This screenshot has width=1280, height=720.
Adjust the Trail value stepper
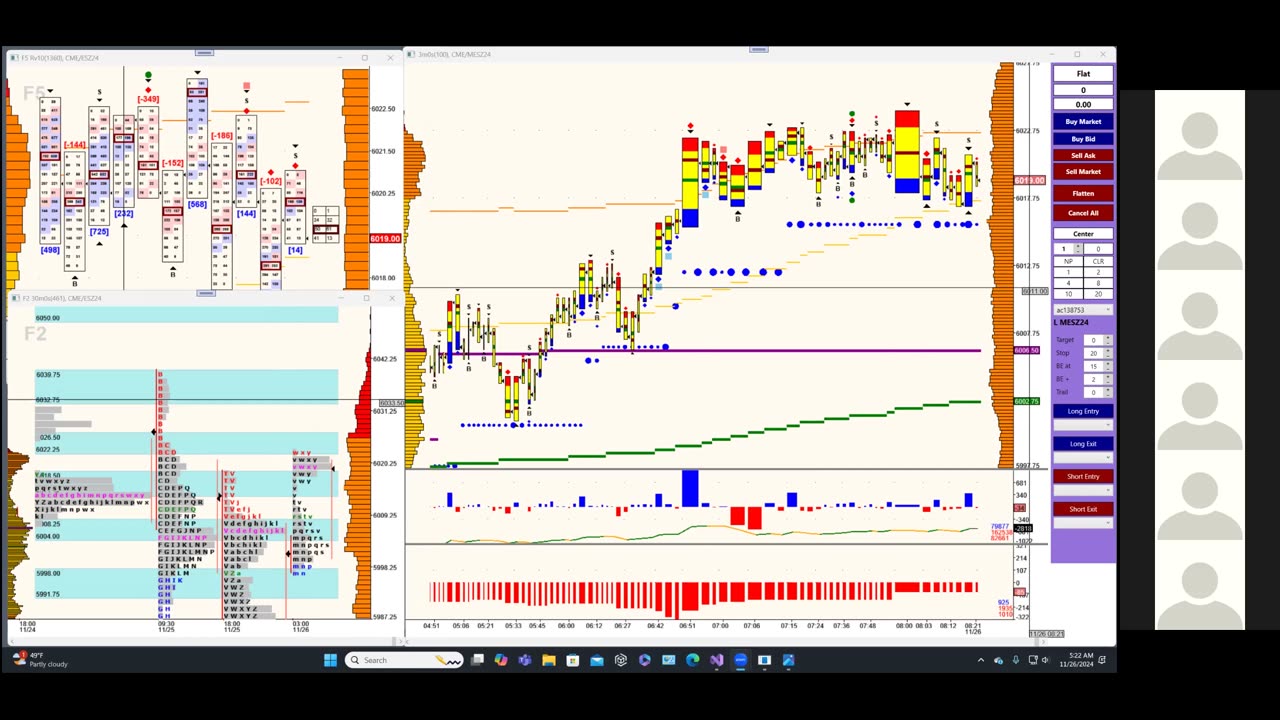(1108, 392)
